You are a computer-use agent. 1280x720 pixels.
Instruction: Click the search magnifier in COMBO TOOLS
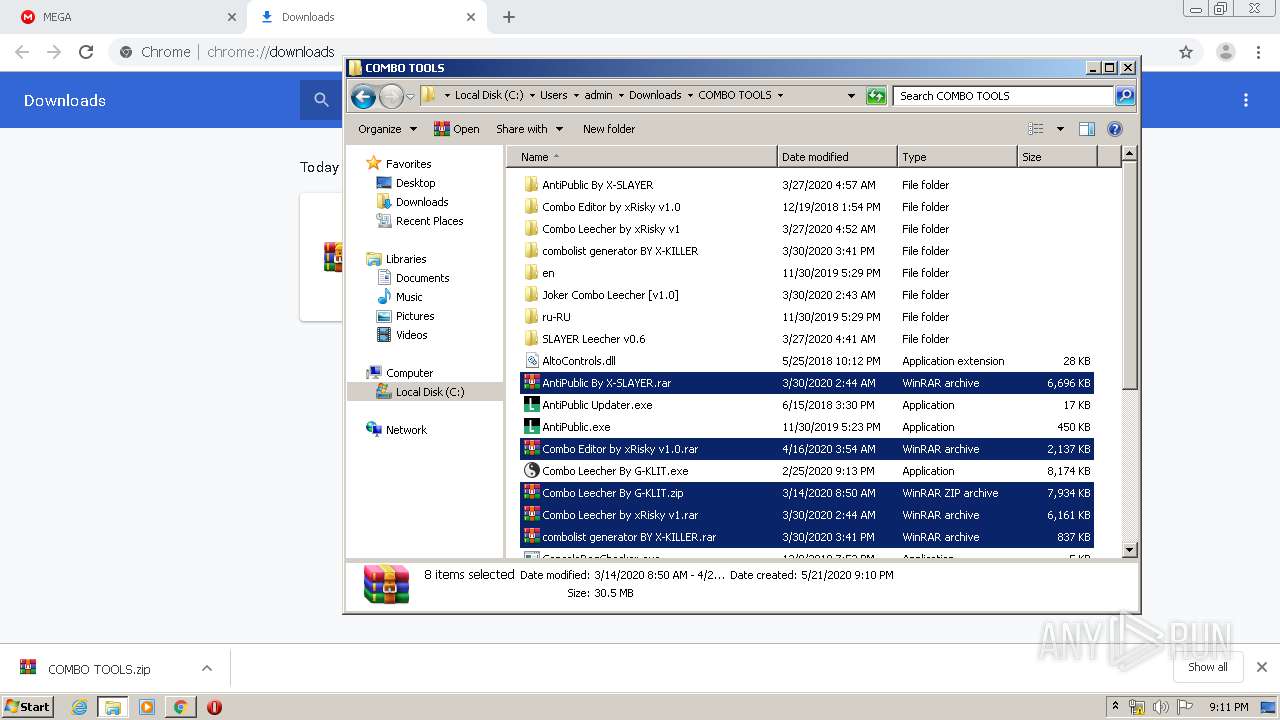point(1125,96)
